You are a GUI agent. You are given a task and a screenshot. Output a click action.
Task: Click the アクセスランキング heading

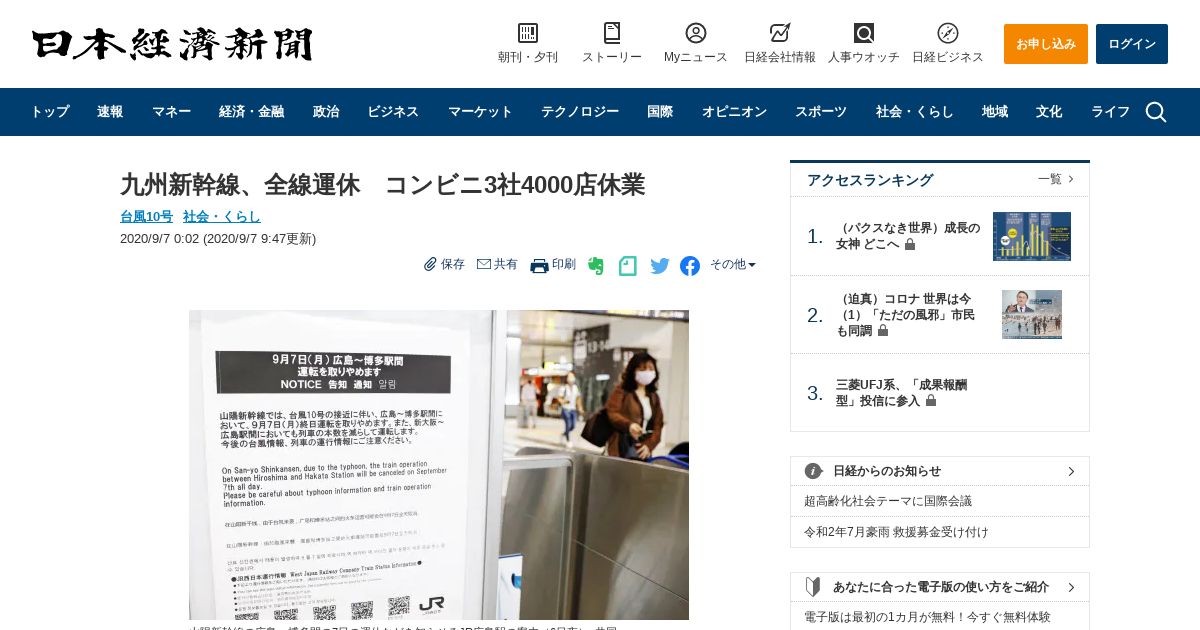[870, 180]
